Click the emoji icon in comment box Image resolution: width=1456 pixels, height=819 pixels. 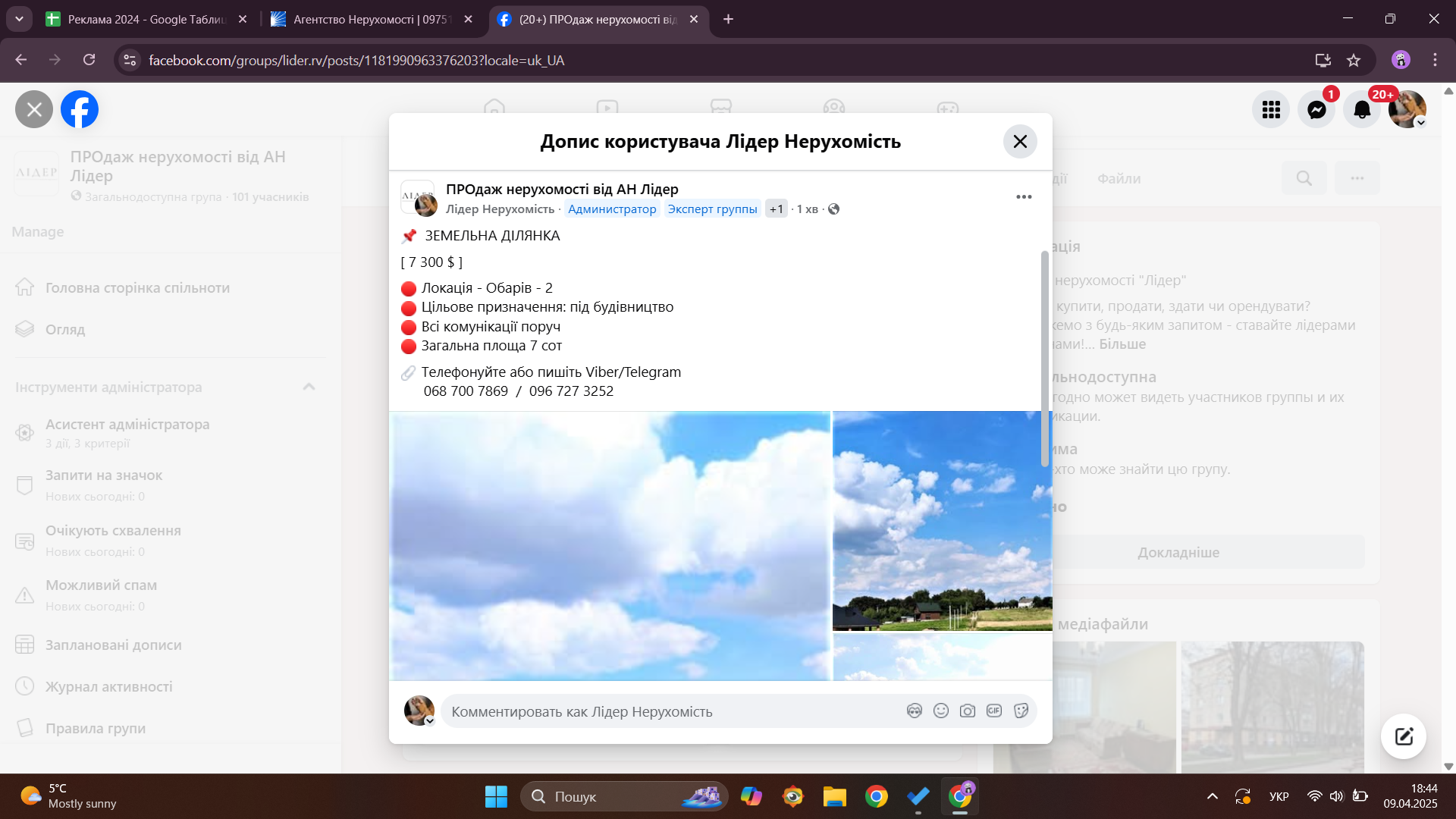coord(940,711)
